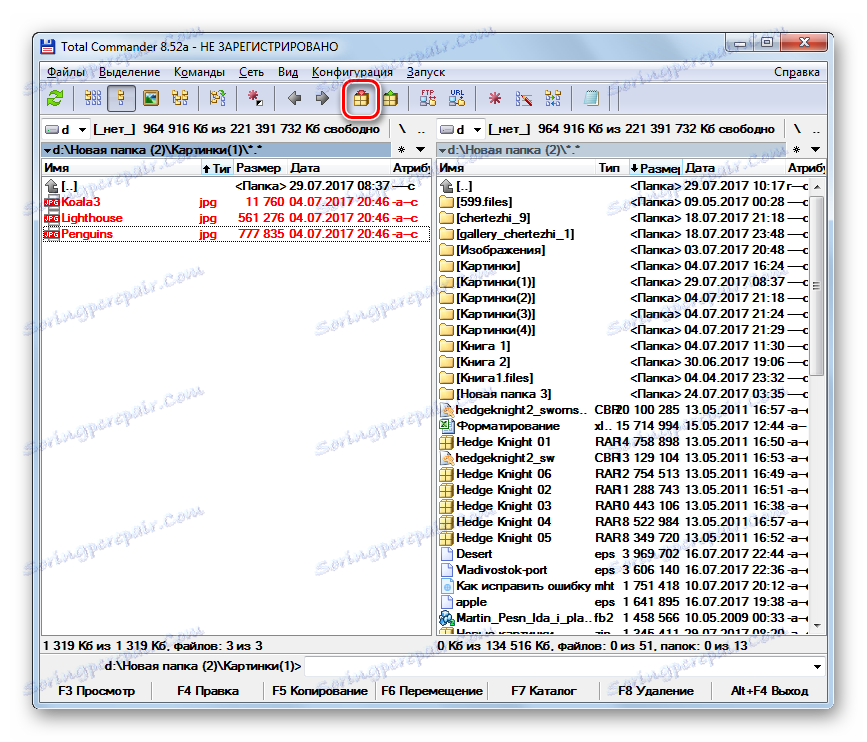Open new URL connection icon
The image size is (867, 742).
457,98
